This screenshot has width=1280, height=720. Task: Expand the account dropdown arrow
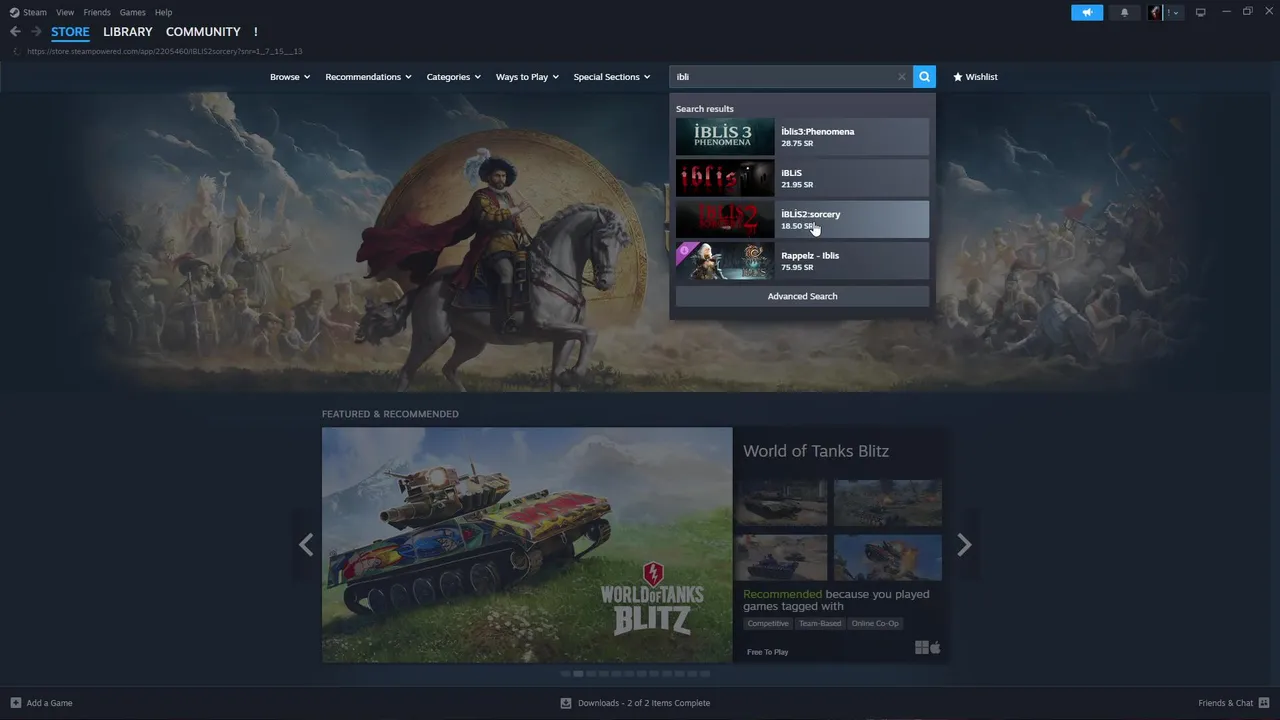click(x=1175, y=13)
